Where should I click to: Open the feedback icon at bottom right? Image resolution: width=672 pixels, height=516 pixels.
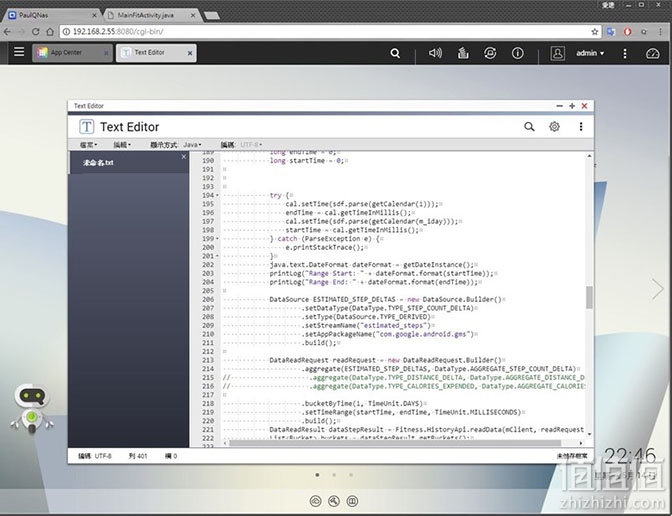(x=352, y=501)
